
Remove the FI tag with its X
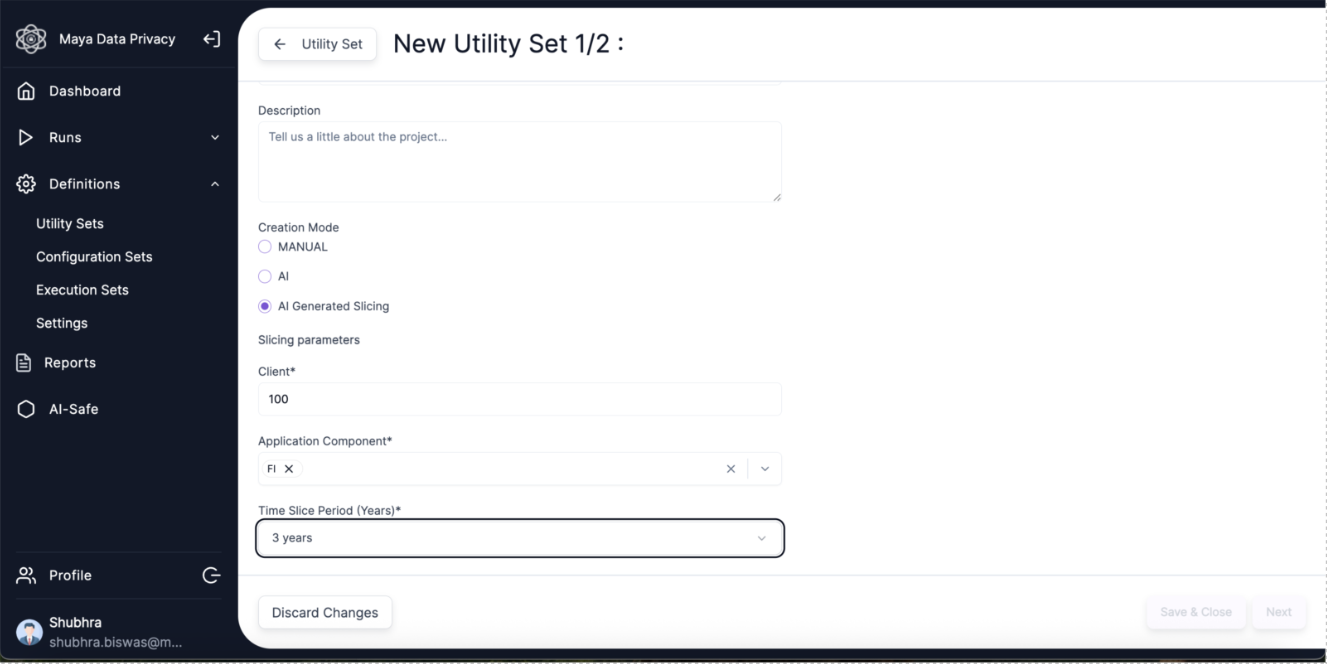click(289, 469)
